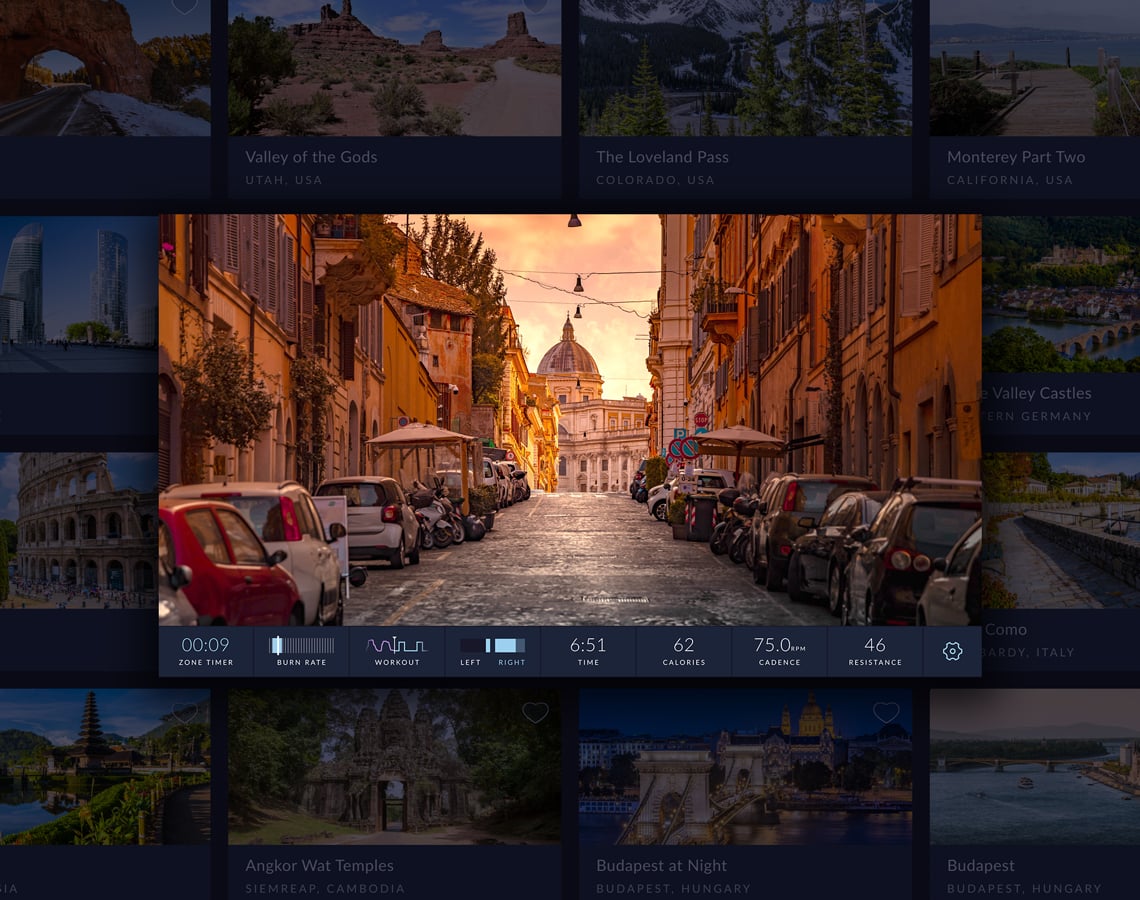Click the RIGHT balance label
Image resolution: width=1140 pixels, height=900 pixels.
(512, 662)
